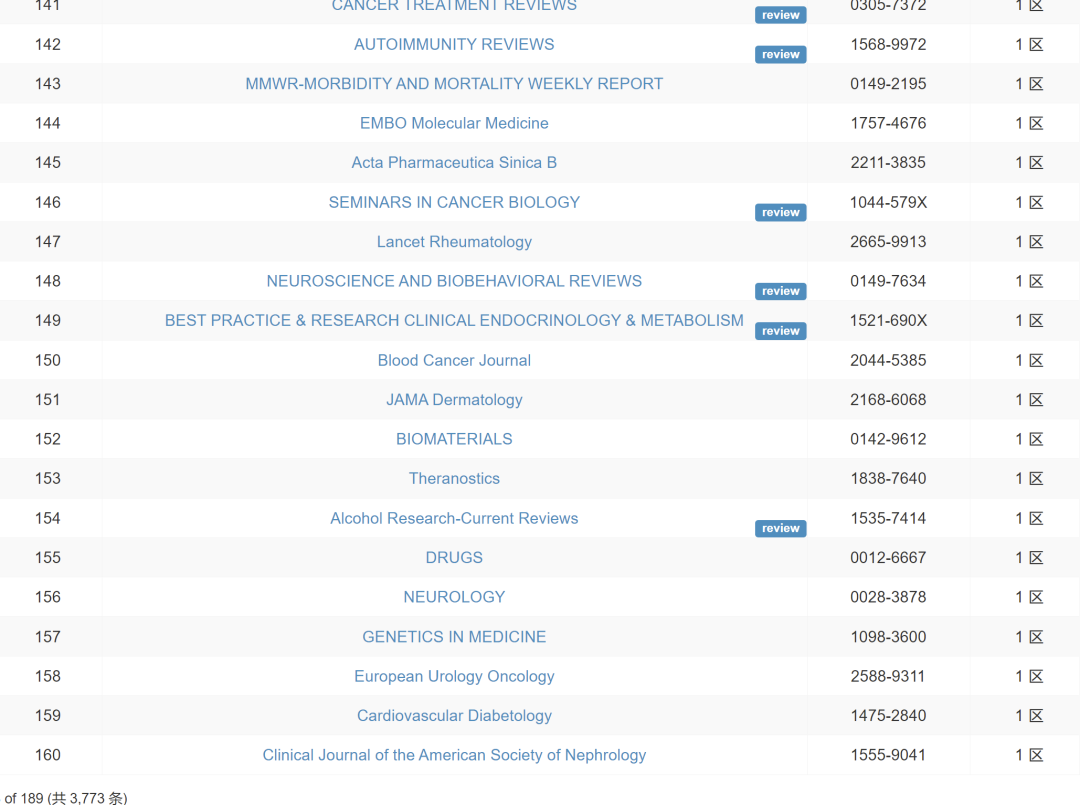Click the 1区 tier for Cardiovascular Diabetology
Viewport: 1080px width, 805px height.
pos(1029,715)
